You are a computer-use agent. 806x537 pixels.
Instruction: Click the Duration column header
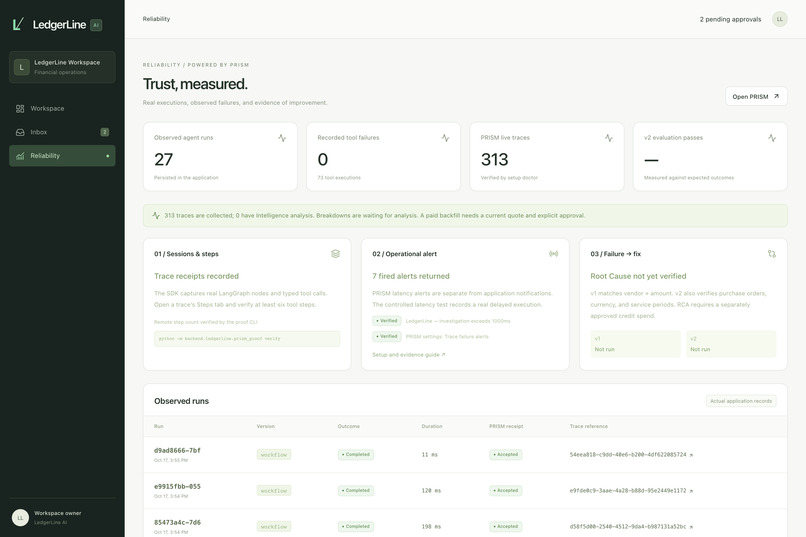coord(432,426)
